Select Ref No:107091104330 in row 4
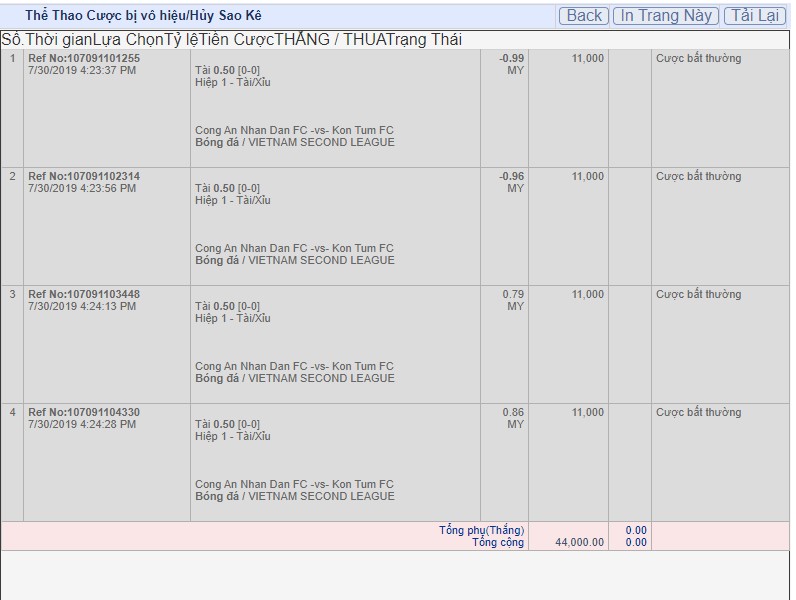This screenshot has height=600, width=796. pos(84,412)
